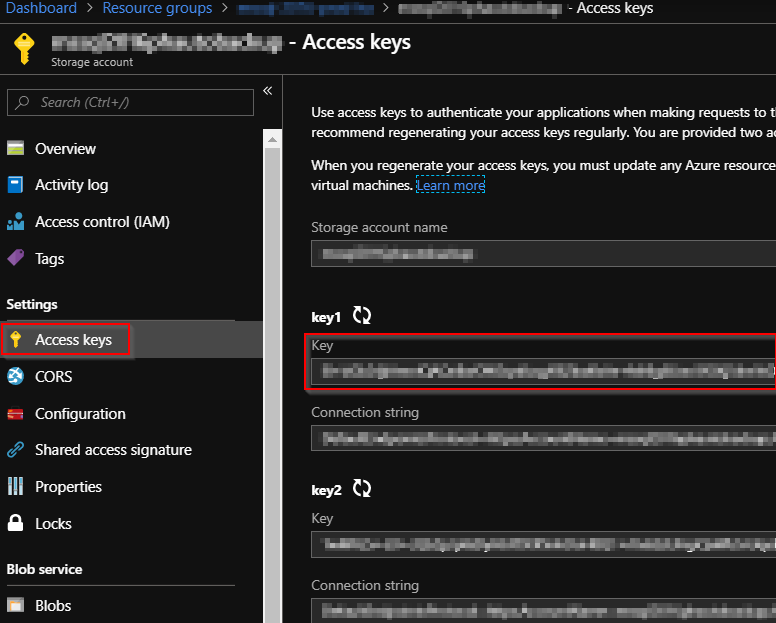
Task: Open the Overview icon in the menu
Action: click(15, 148)
